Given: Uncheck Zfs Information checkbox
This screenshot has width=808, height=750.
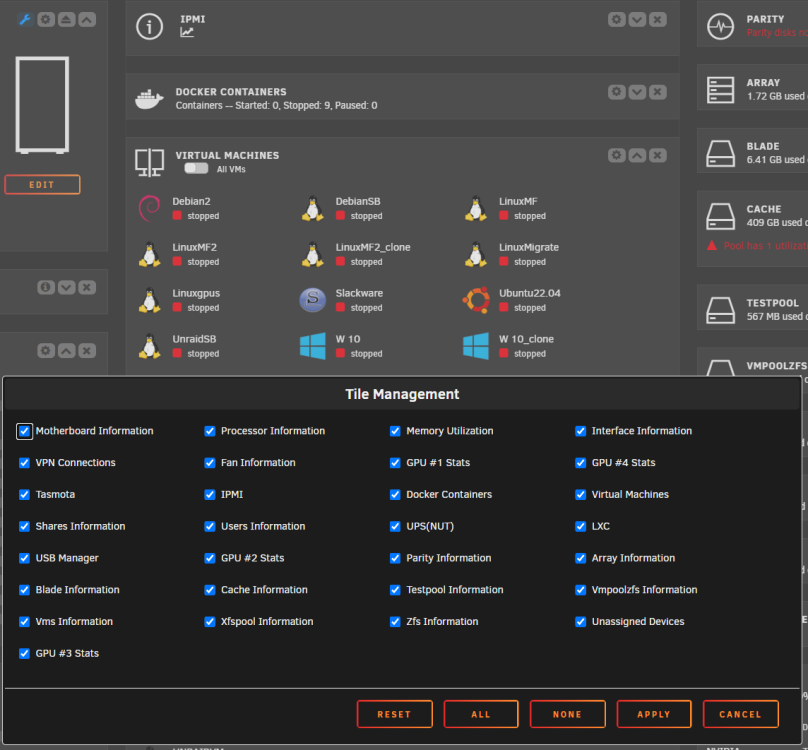Looking at the screenshot, I should 395,622.
